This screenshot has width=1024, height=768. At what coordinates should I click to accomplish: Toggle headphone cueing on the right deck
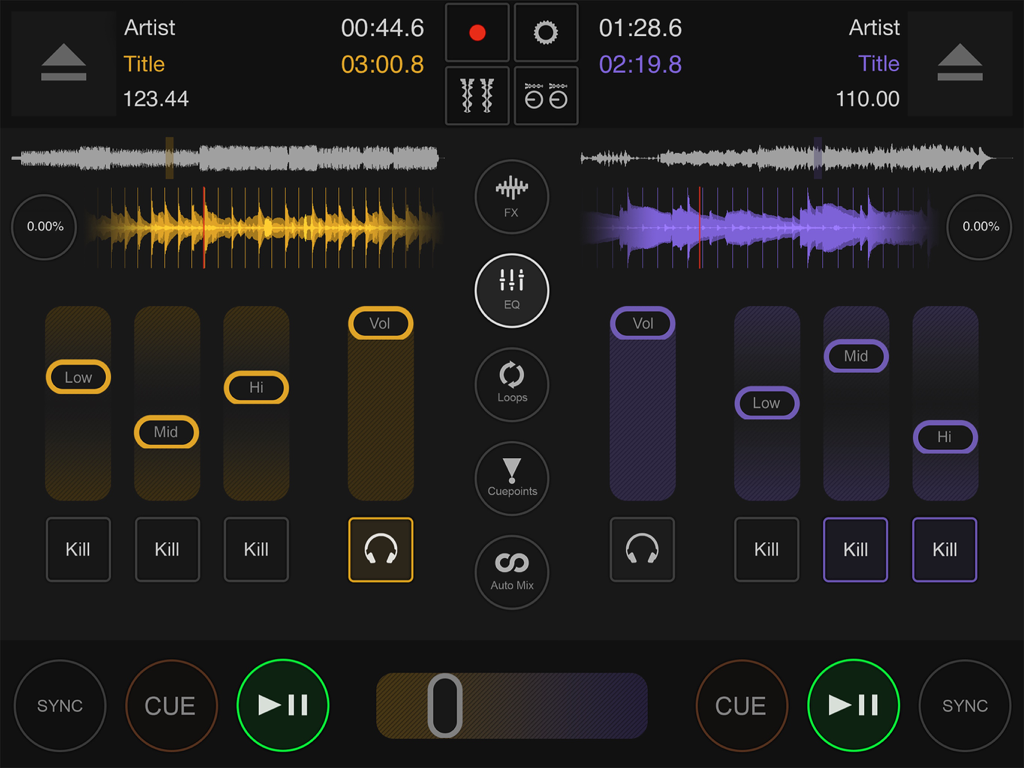[642, 549]
